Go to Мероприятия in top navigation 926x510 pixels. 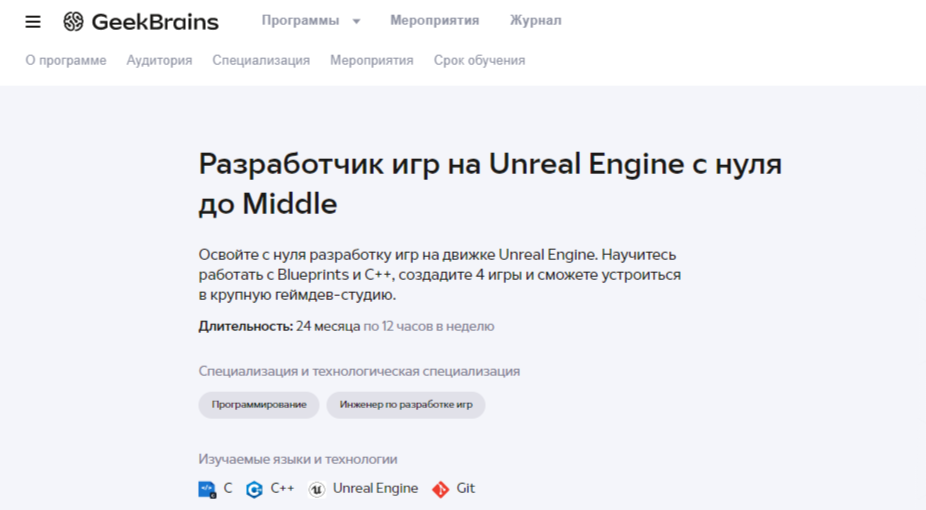(x=435, y=21)
